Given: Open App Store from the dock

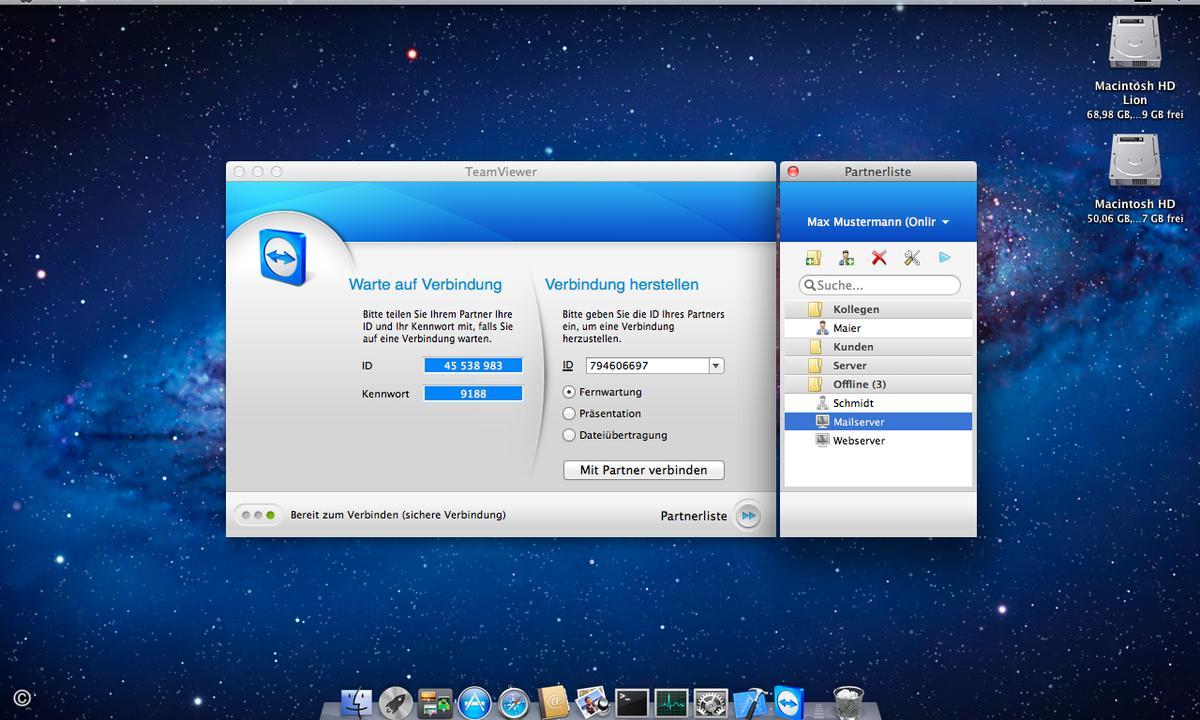Looking at the screenshot, I should [x=474, y=703].
